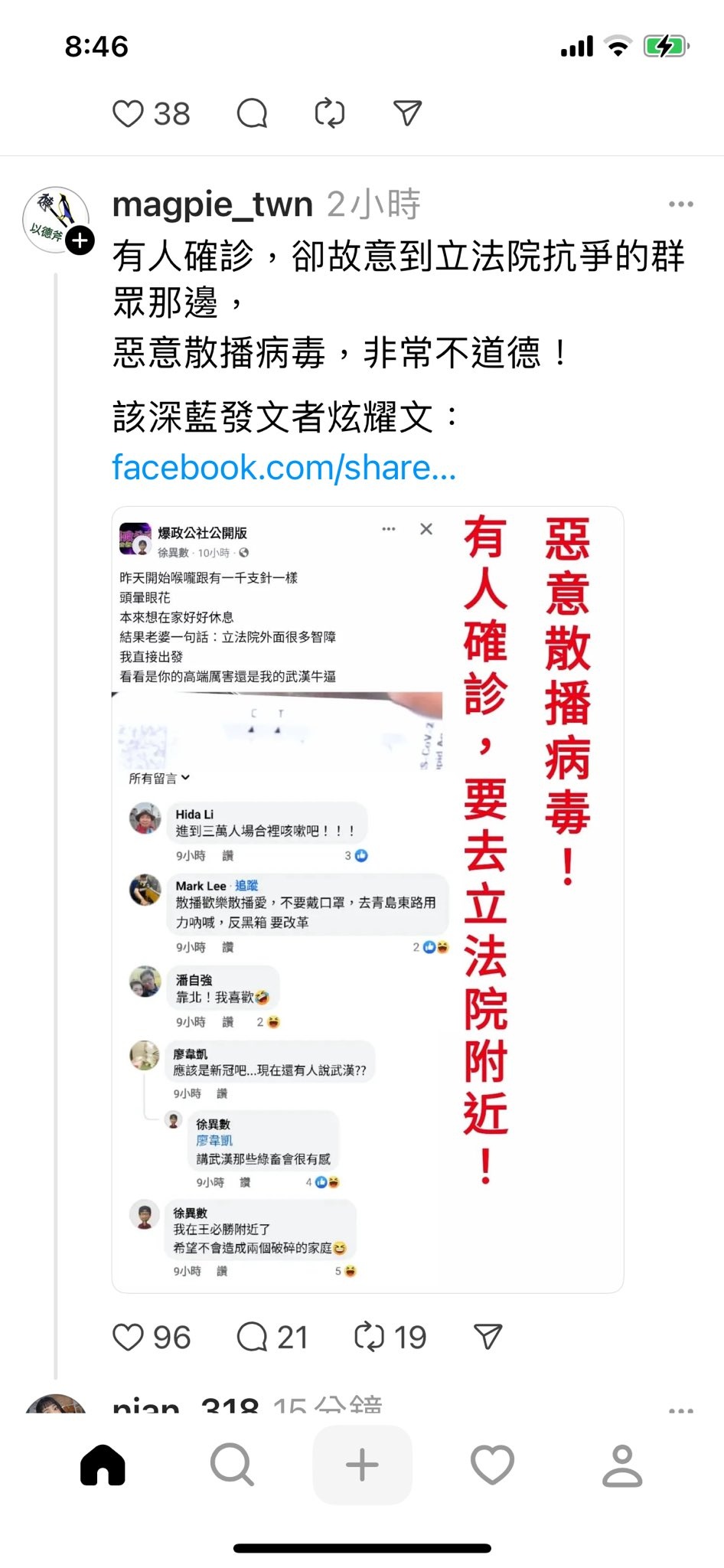
Task: Repost the upper post with the repost icon
Action: (x=330, y=113)
